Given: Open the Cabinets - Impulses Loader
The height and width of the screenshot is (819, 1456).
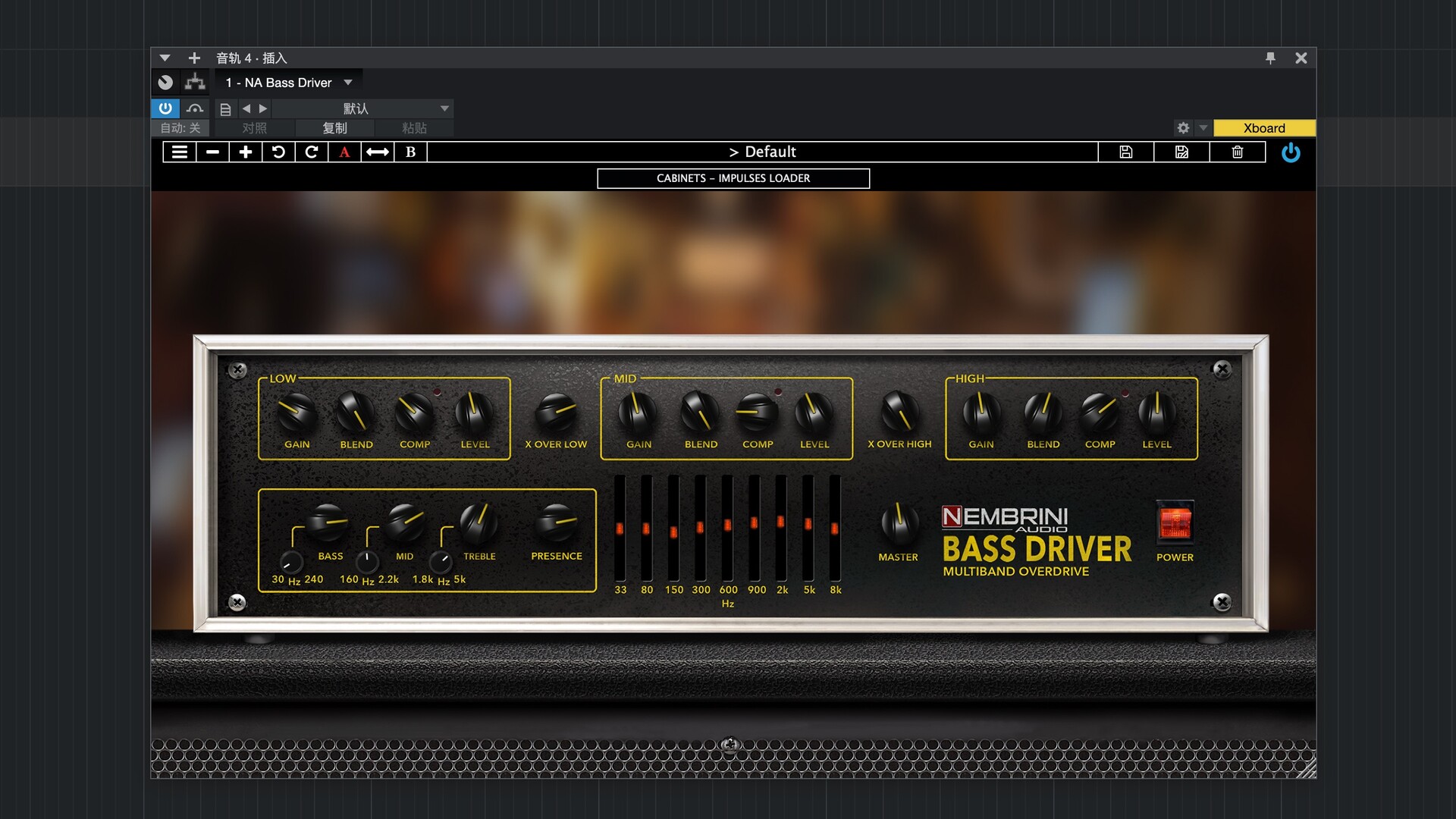Looking at the screenshot, I should pyautogui.click(x=733, y=178).
